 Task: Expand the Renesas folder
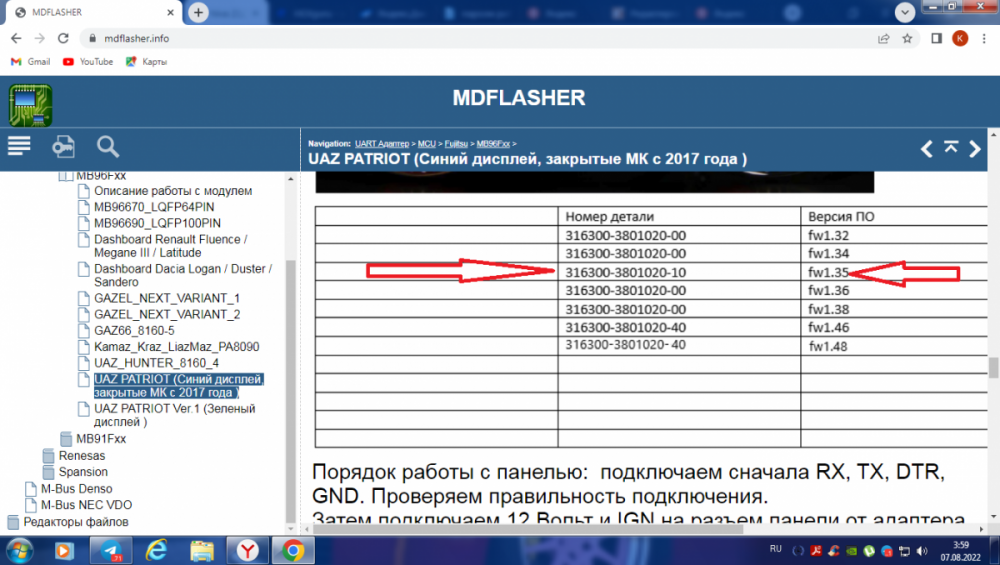coord(82,455)
